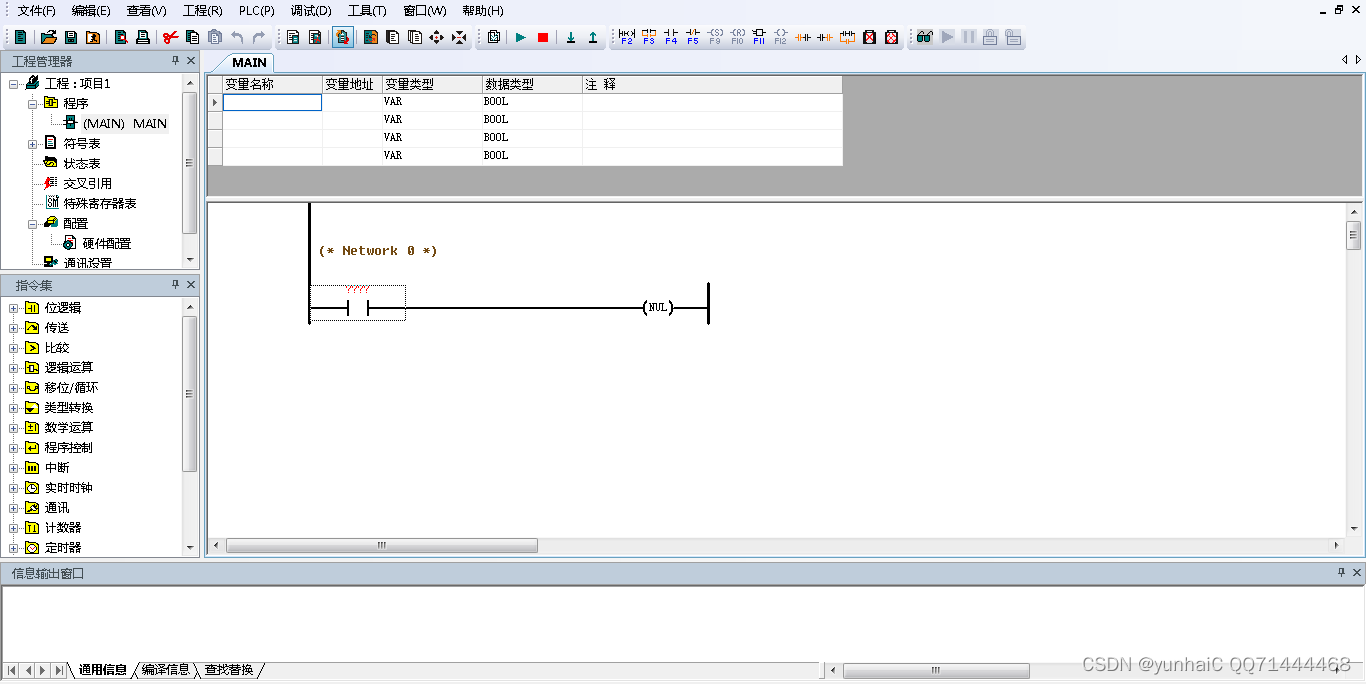Open 硬件配置 in project tree
The image size is (1366, 684).
(107, 244)
